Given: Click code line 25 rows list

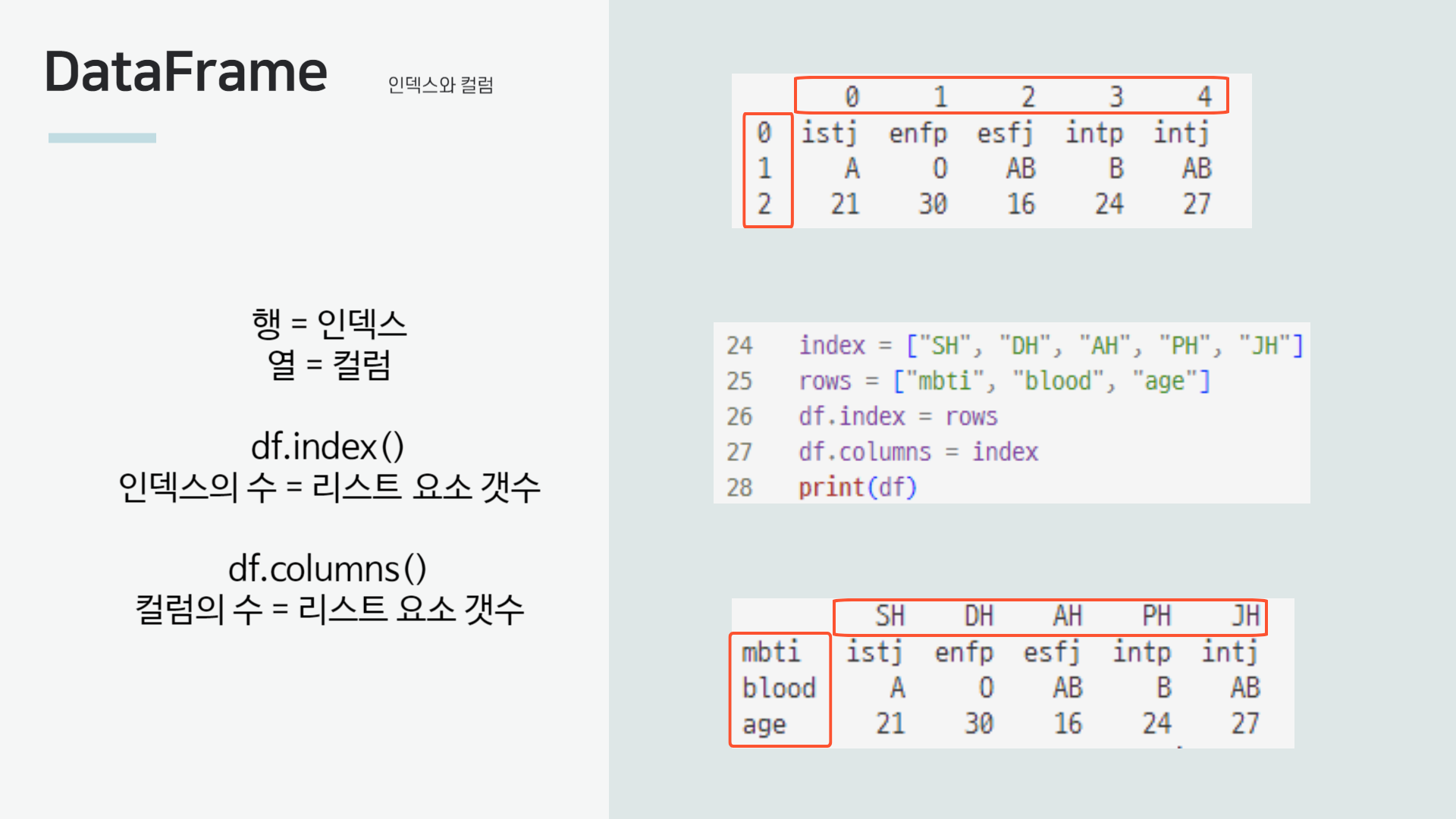Looking at the screenshot, I should tap(1003, 381).
